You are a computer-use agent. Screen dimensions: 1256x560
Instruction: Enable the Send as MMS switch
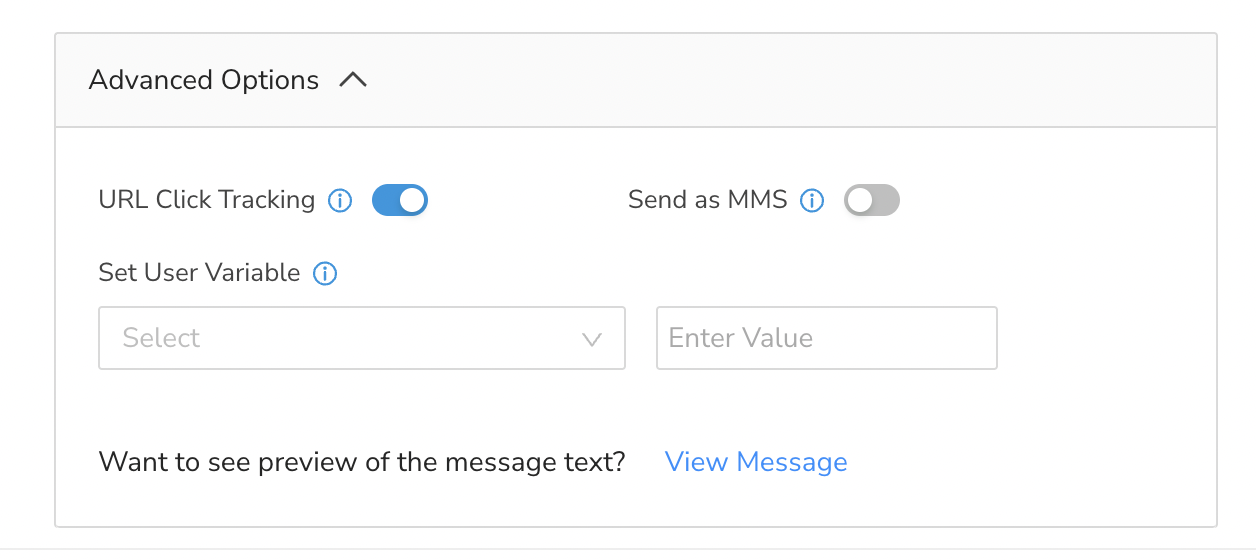[x=872, y=201]
